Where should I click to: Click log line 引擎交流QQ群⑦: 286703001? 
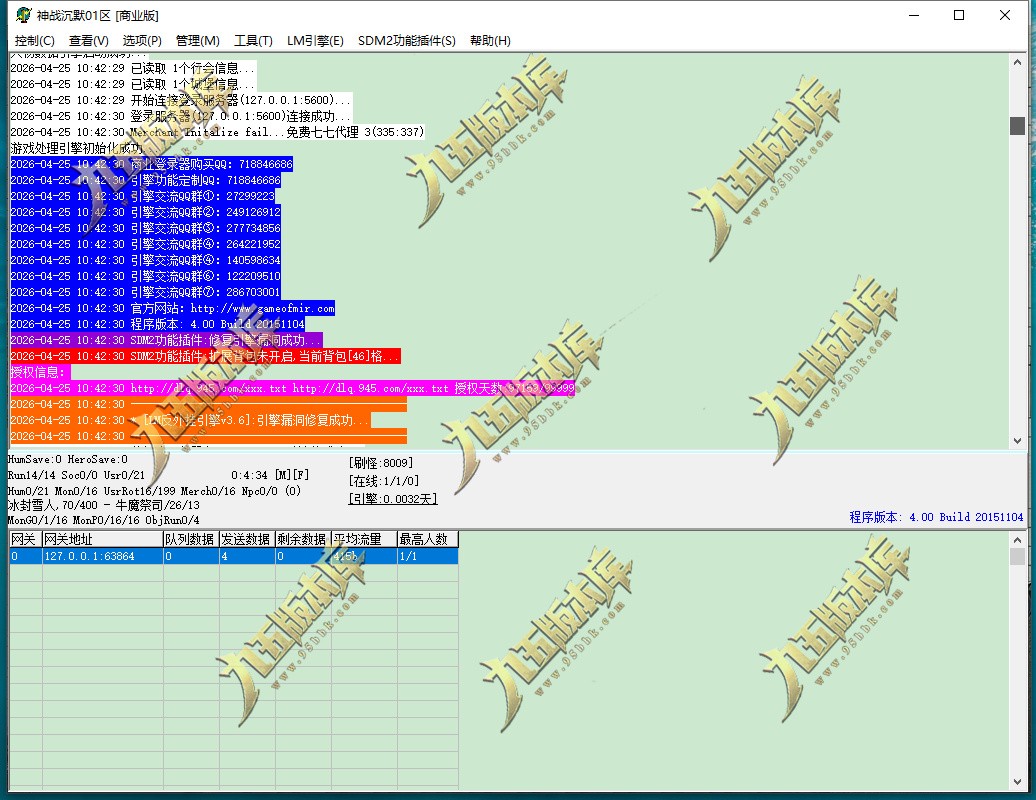pos(145,292)
